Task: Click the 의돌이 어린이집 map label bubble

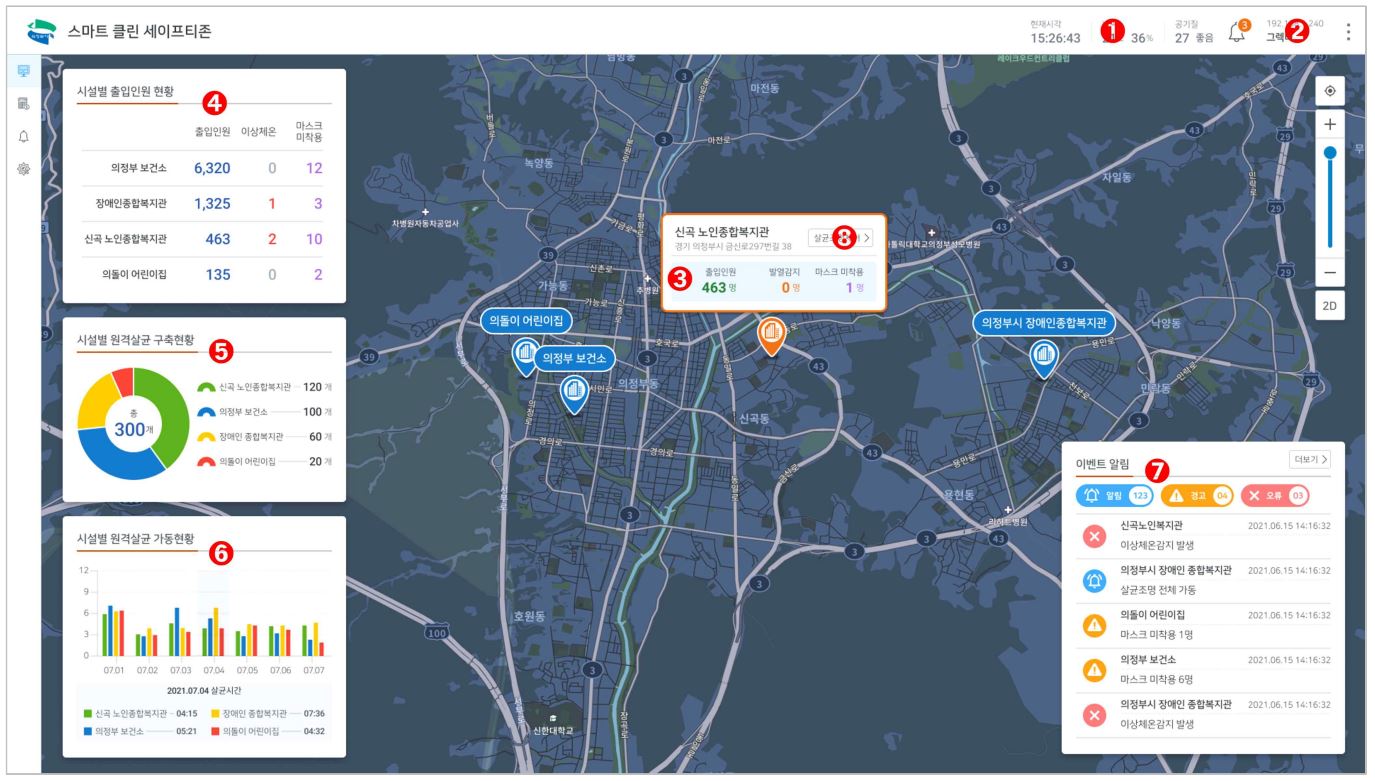Action: [526, 321]
